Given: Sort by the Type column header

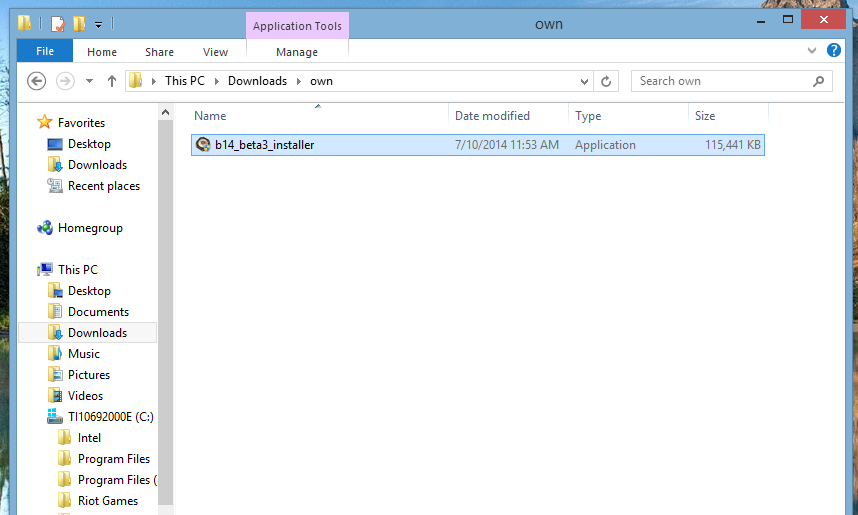Looking at the screenshot, I should (588, 116).
